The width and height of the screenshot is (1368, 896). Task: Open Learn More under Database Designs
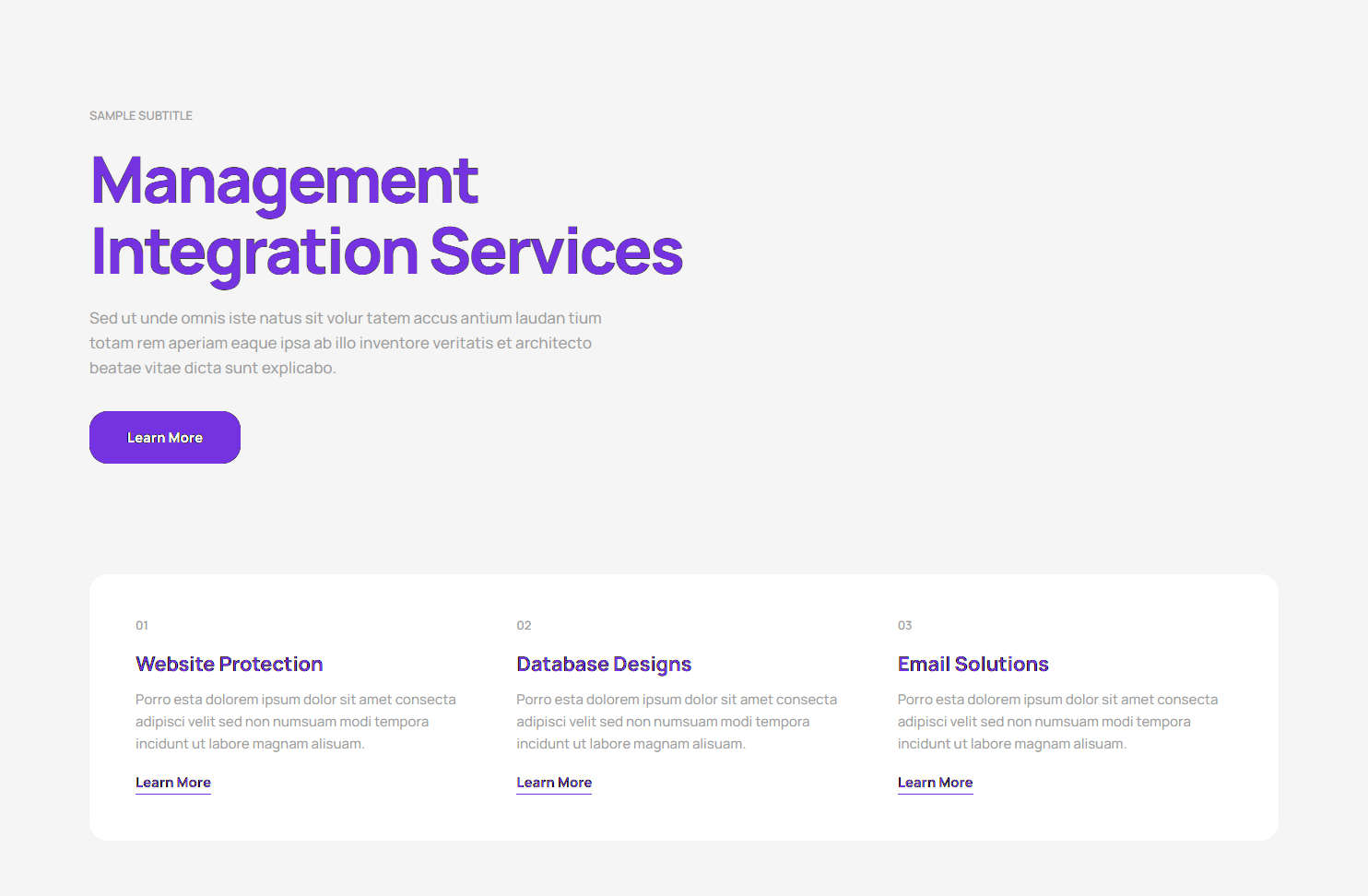click(x=554, y=783)
